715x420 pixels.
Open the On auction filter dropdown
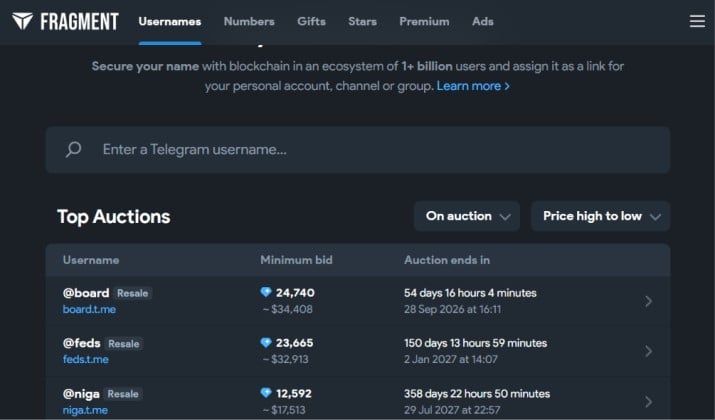467,216
